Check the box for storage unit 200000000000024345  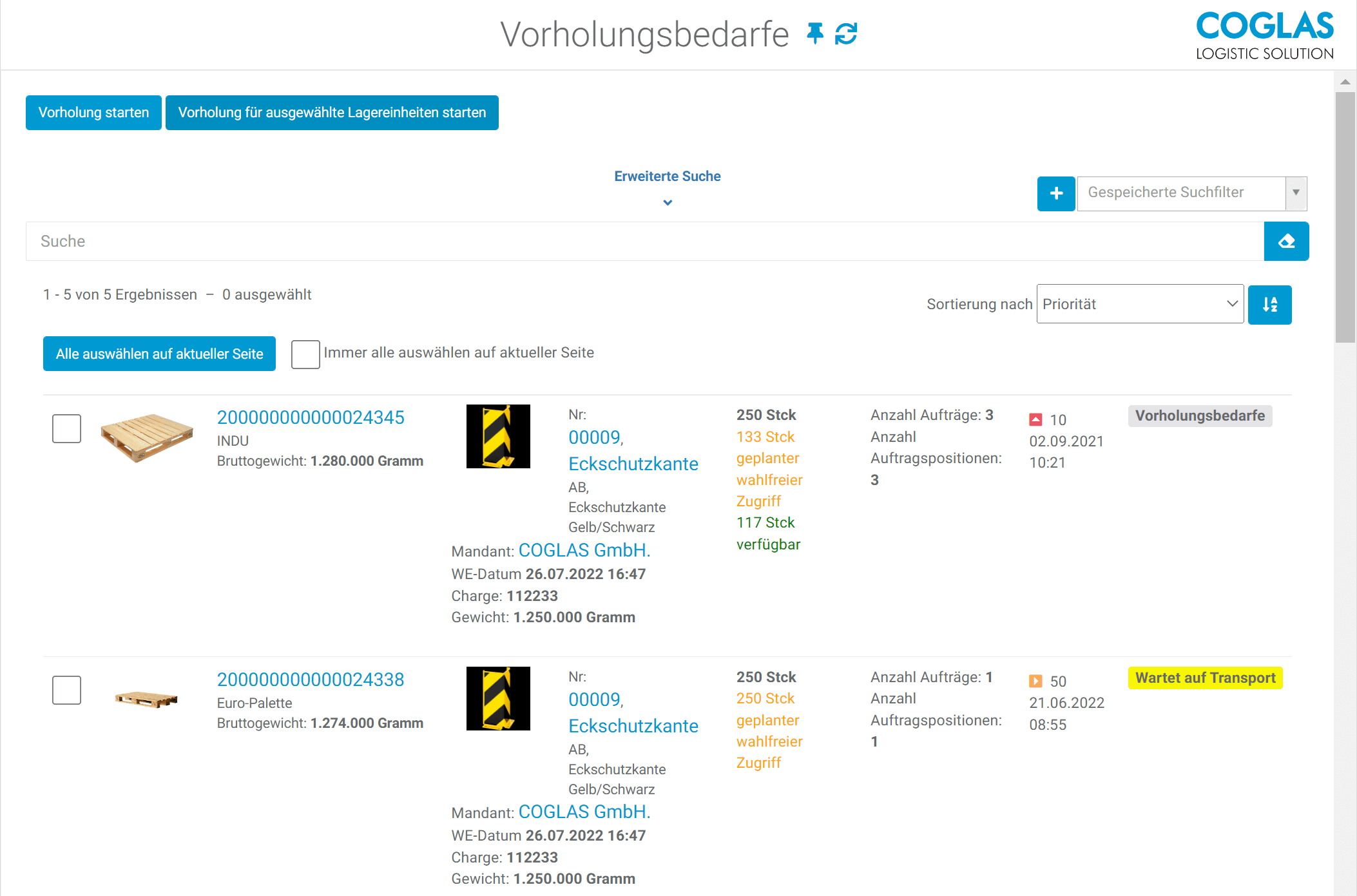[x=66, y=428]
